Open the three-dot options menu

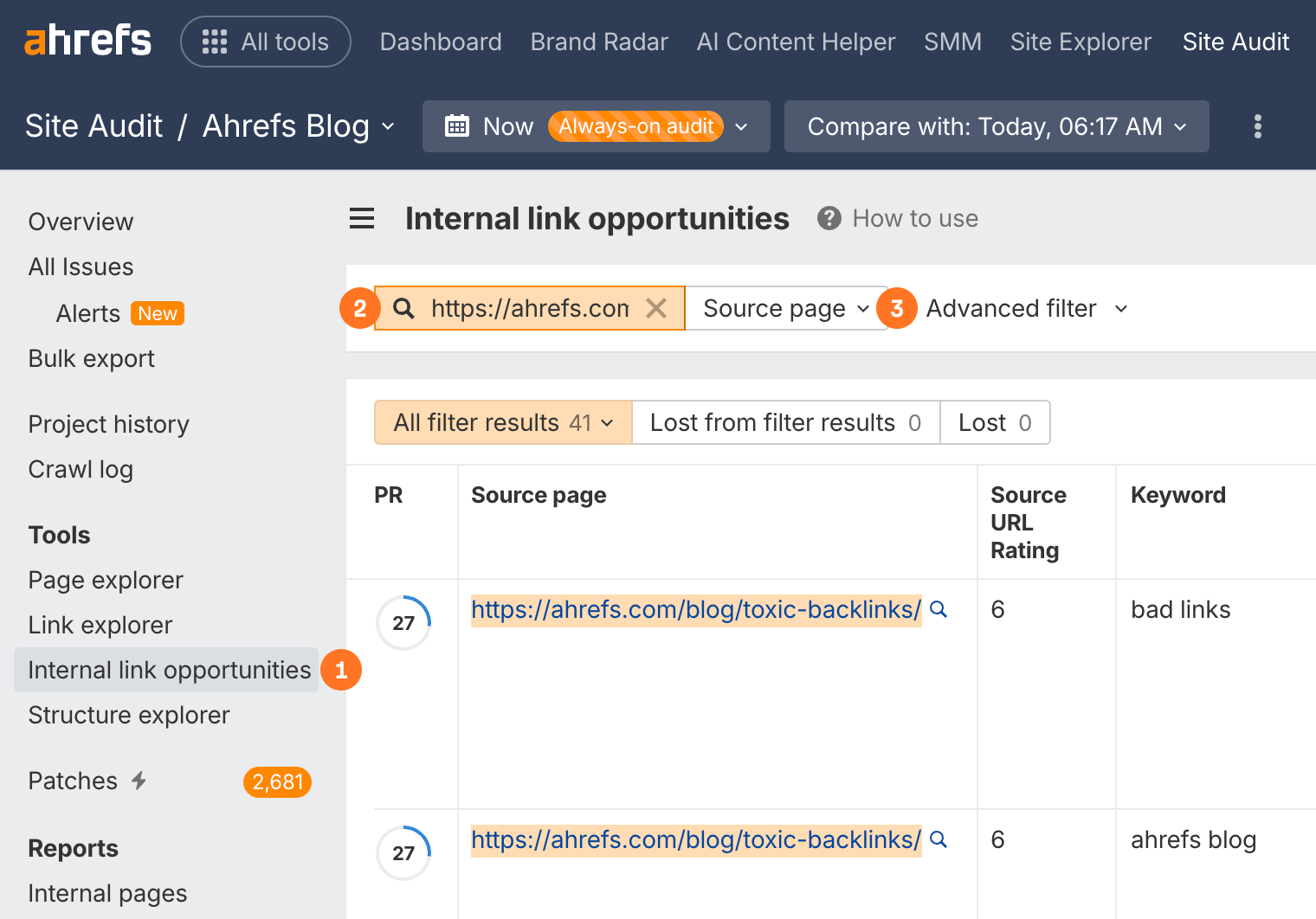[1257, 126]
